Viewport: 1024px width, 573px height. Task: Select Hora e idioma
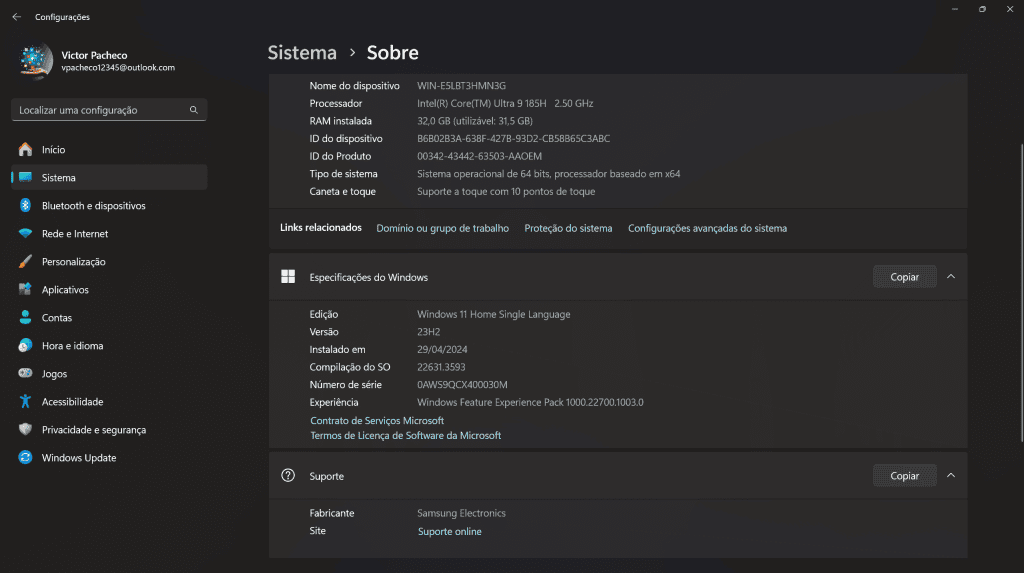click(109, 346)
